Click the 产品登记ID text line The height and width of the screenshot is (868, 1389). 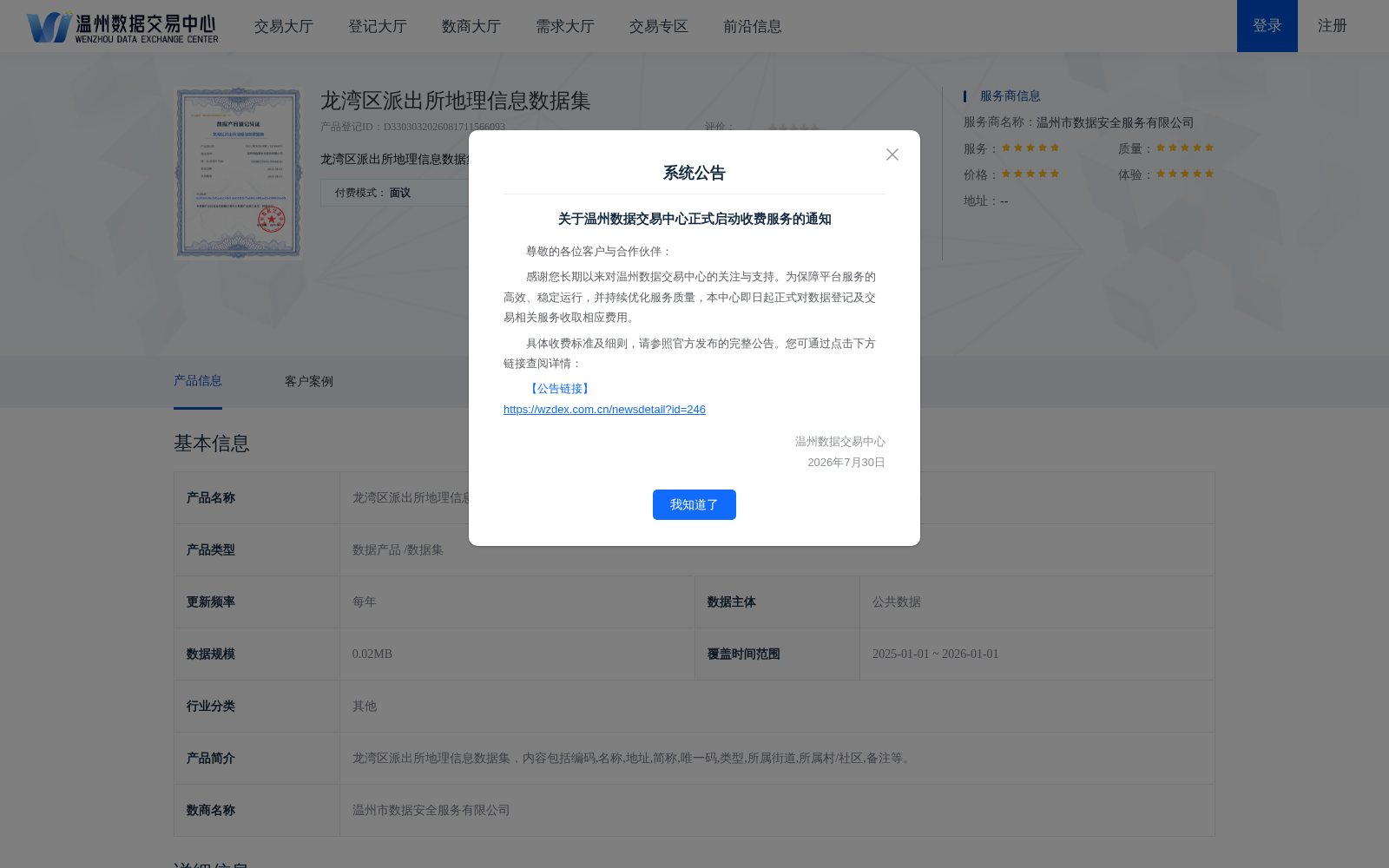coord(412,127)
